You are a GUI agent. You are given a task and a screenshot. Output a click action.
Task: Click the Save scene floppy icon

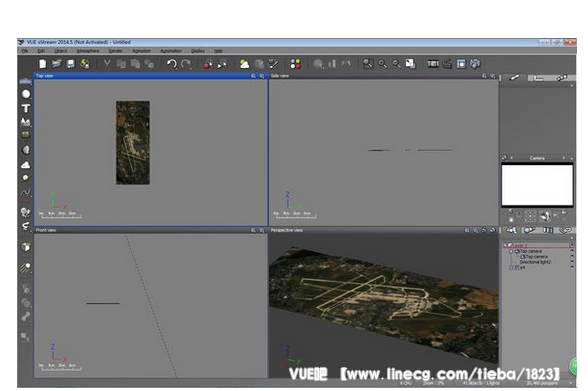[x=71, y=64]
